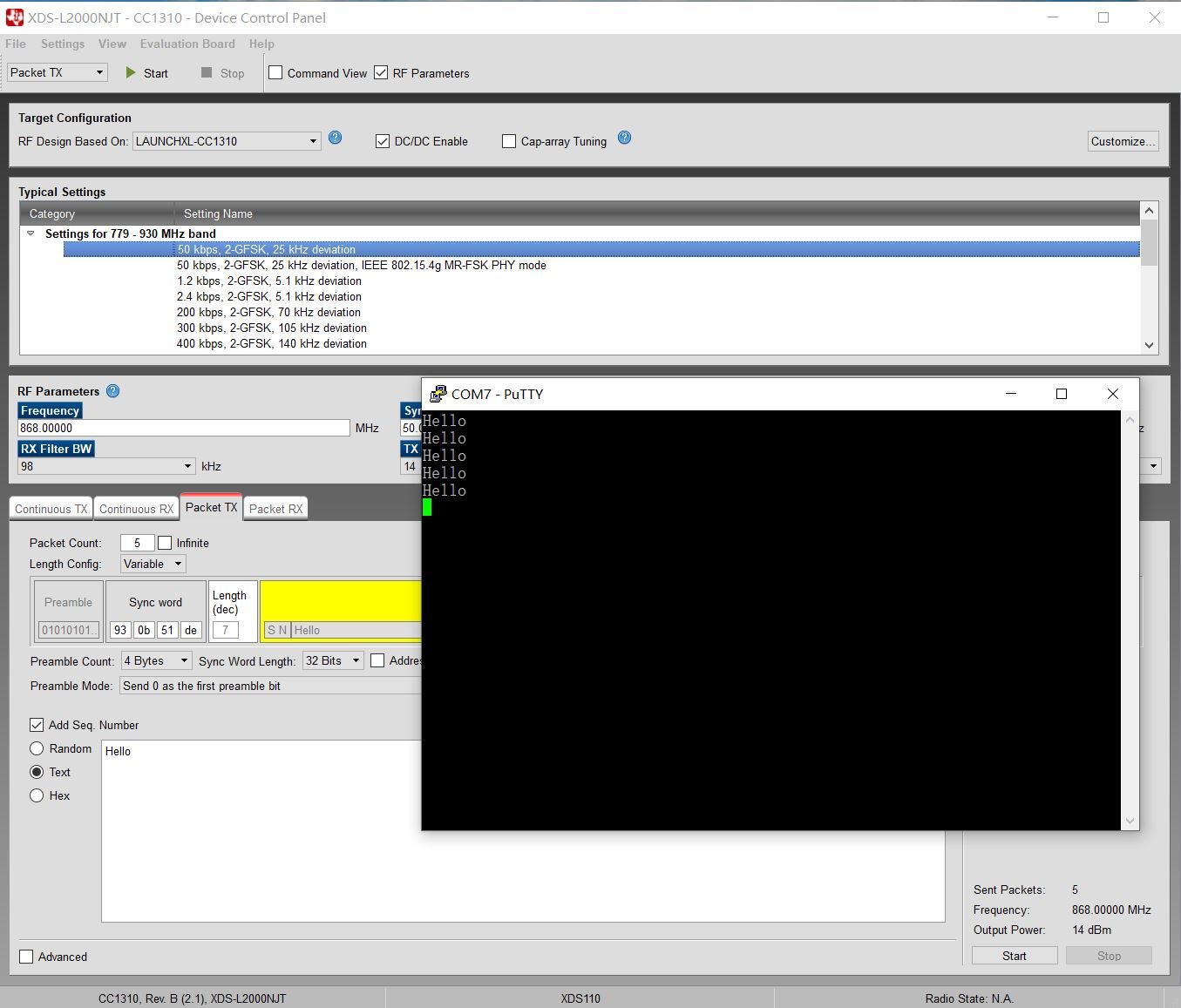
Task: Click the sync word byte 51 field
Action: point(167,630)
